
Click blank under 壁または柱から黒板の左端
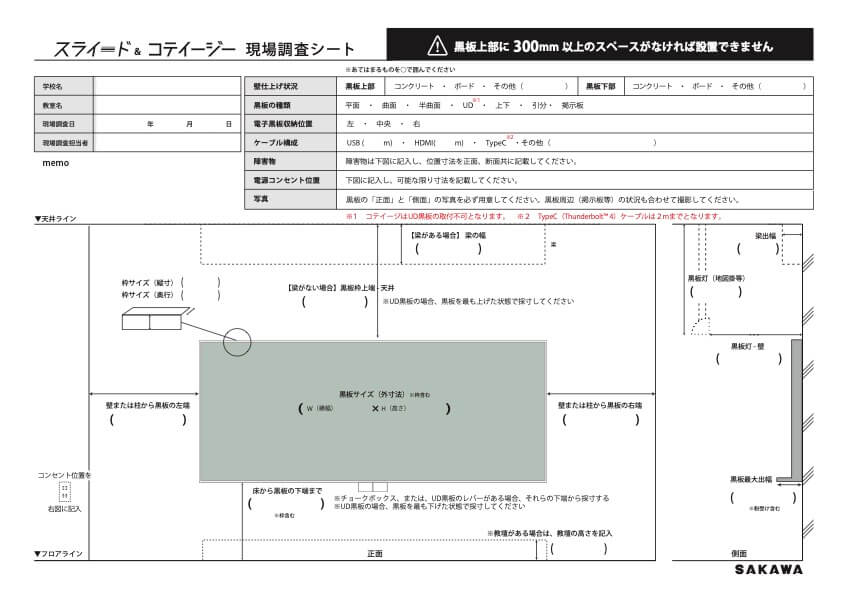point(148,420)
